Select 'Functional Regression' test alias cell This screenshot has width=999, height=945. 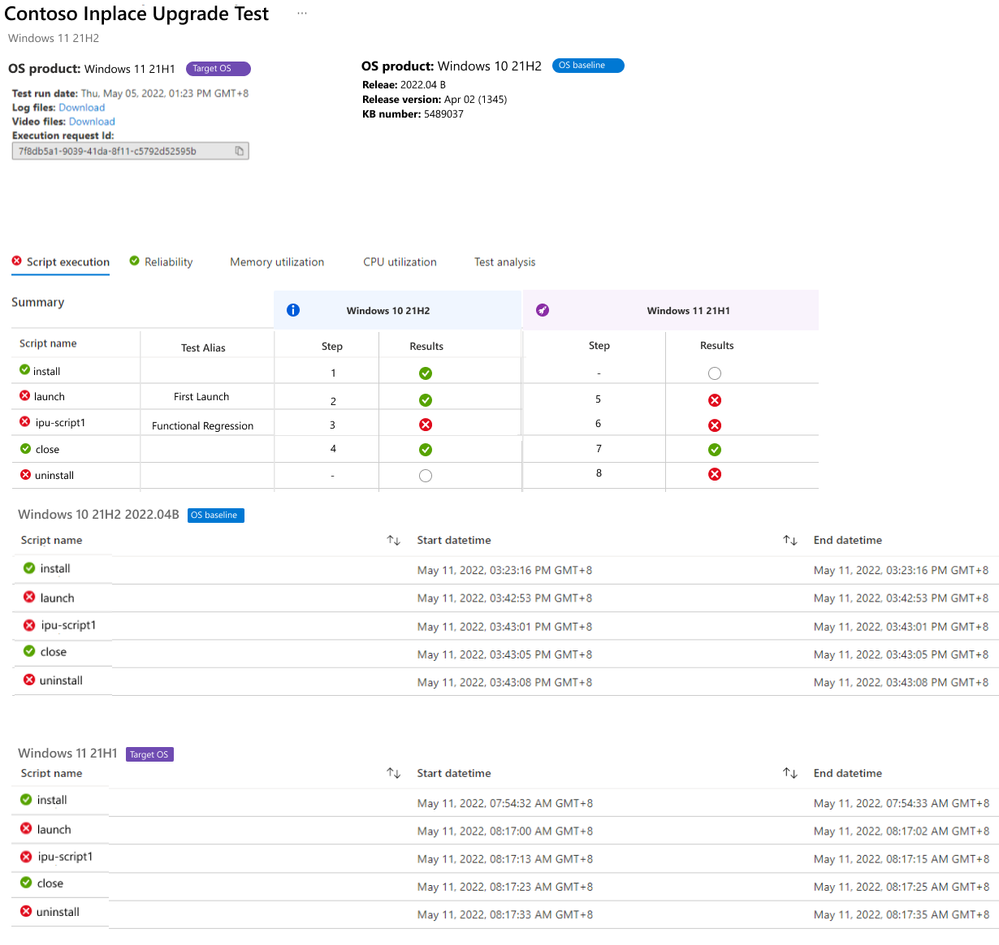click(203, 426)
